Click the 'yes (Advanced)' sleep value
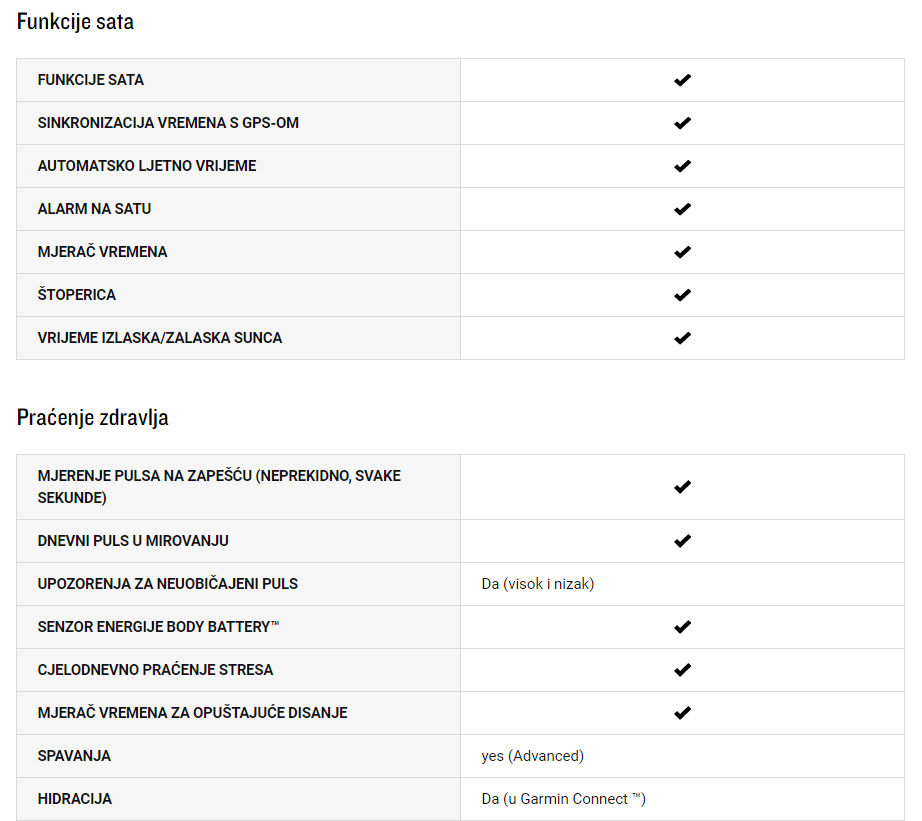Image resolution: width=922 pixels, height=821 pixels. pos(532,756)
